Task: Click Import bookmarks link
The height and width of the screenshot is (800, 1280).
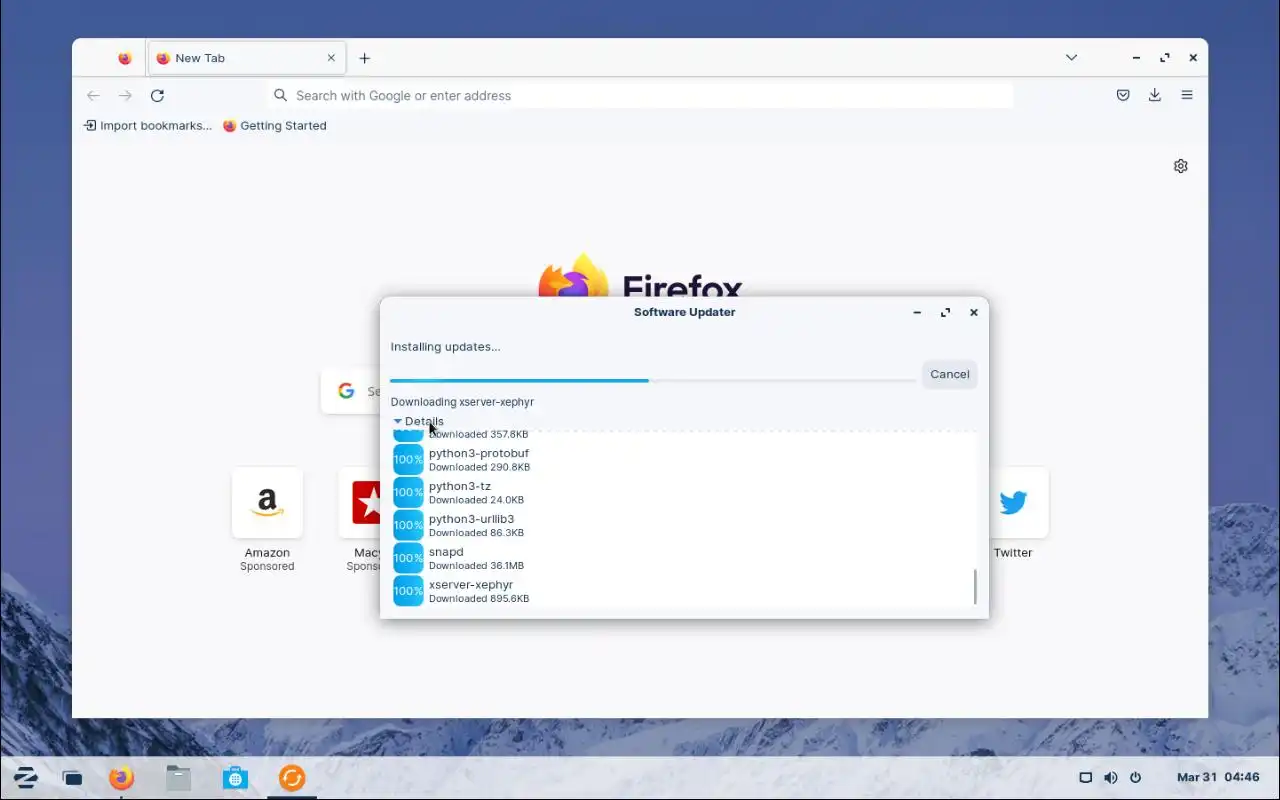Action: [x=148, y=126]
